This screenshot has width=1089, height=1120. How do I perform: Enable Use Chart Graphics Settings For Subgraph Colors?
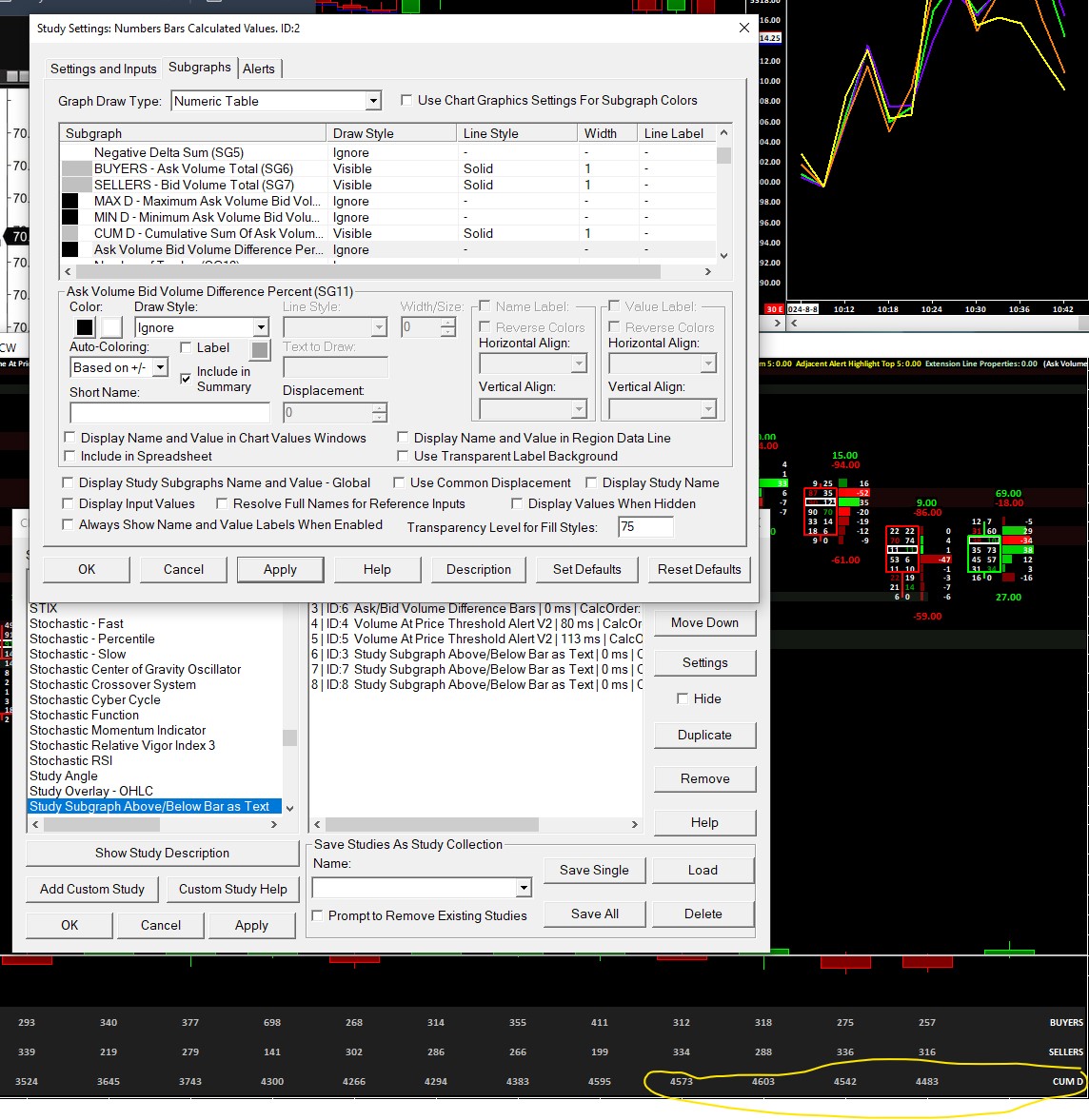[406, 100]
